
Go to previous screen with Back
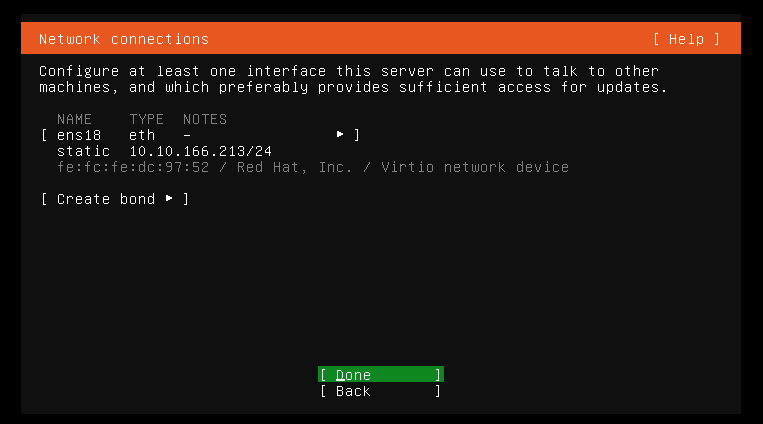click(x=381, y=391)
